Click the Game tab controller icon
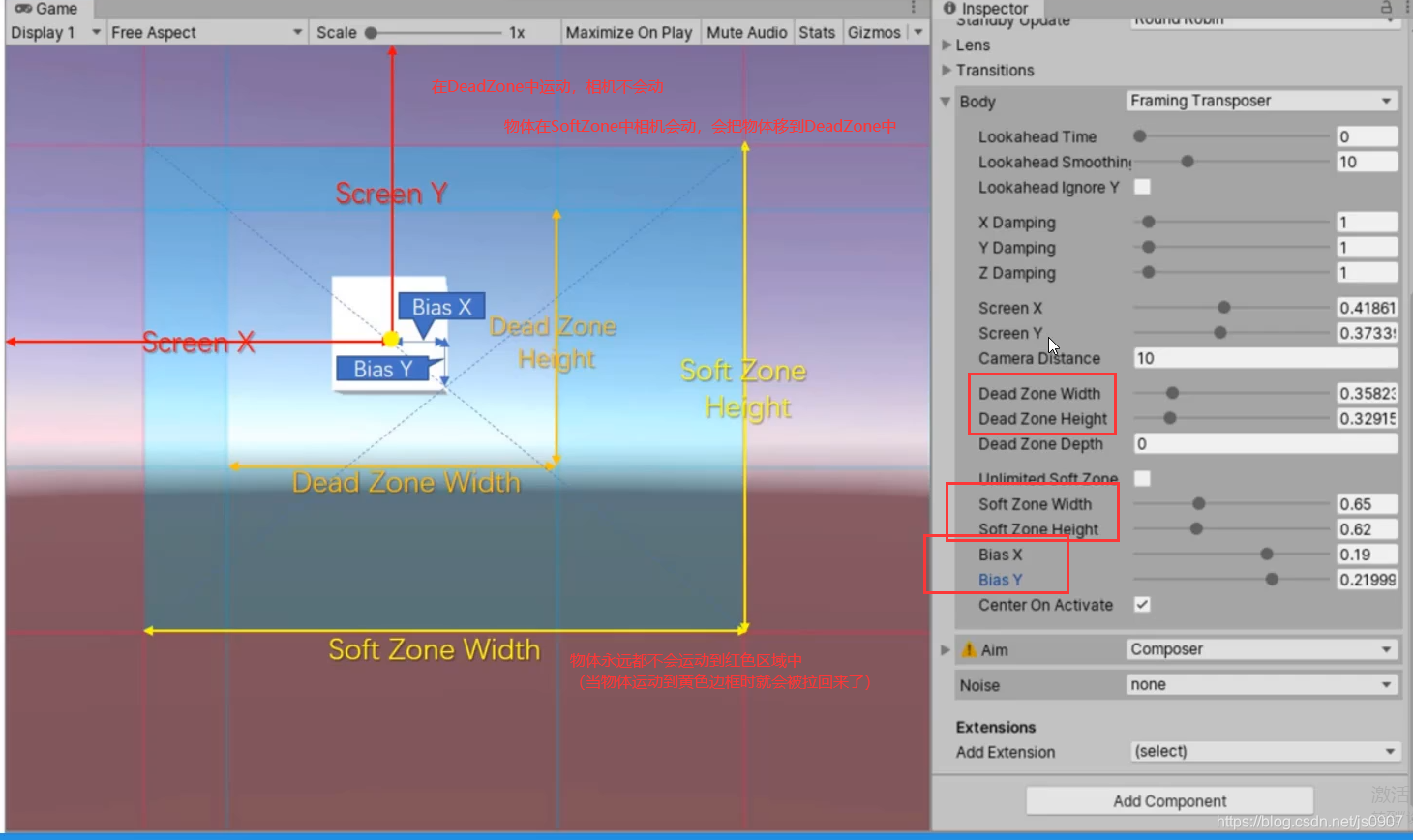Screen dimensions: 1413x840 pos(22,9)
